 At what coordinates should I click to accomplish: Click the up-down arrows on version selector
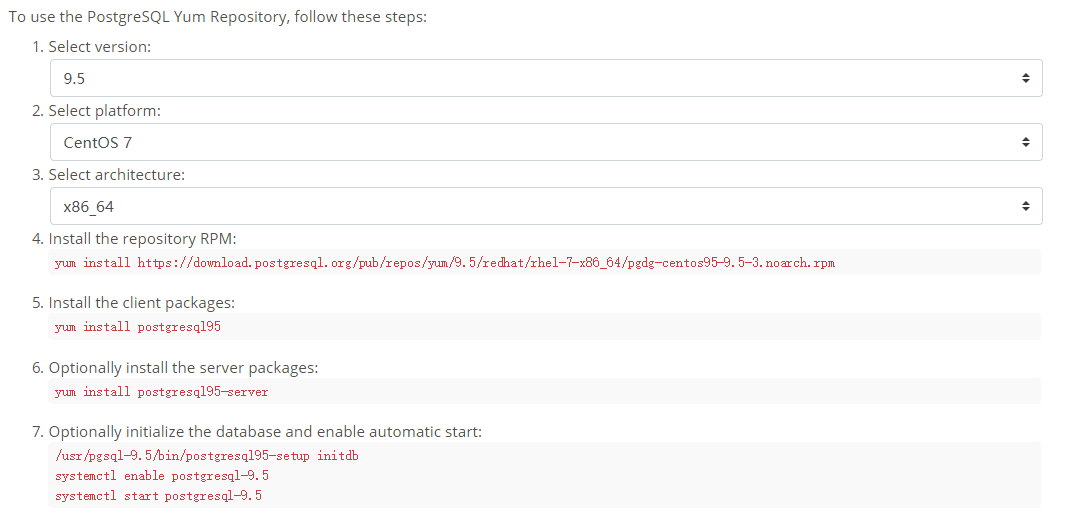pyautogui.click(x=1025, y=79)
